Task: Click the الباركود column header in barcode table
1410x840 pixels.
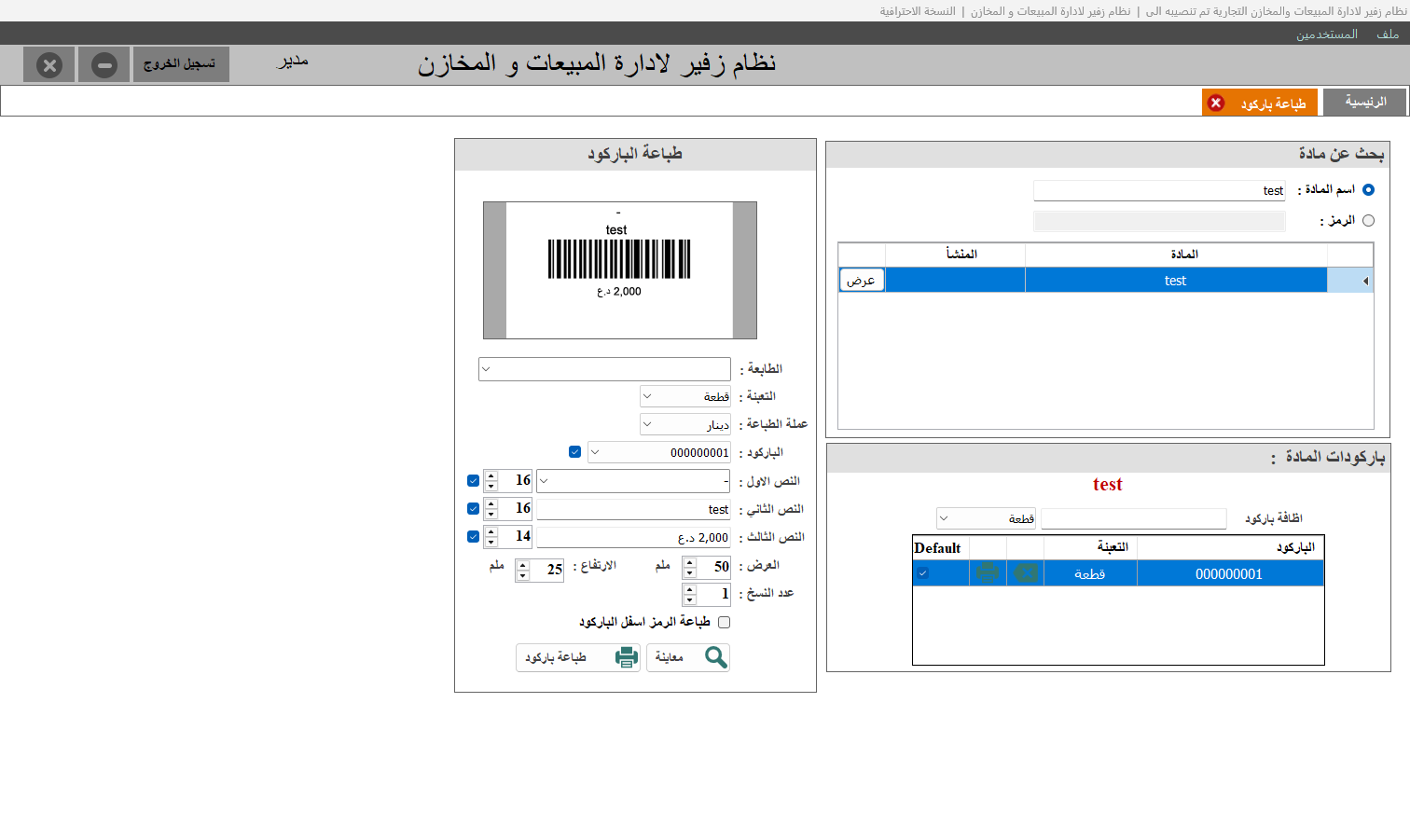Action: point(1230,547)
